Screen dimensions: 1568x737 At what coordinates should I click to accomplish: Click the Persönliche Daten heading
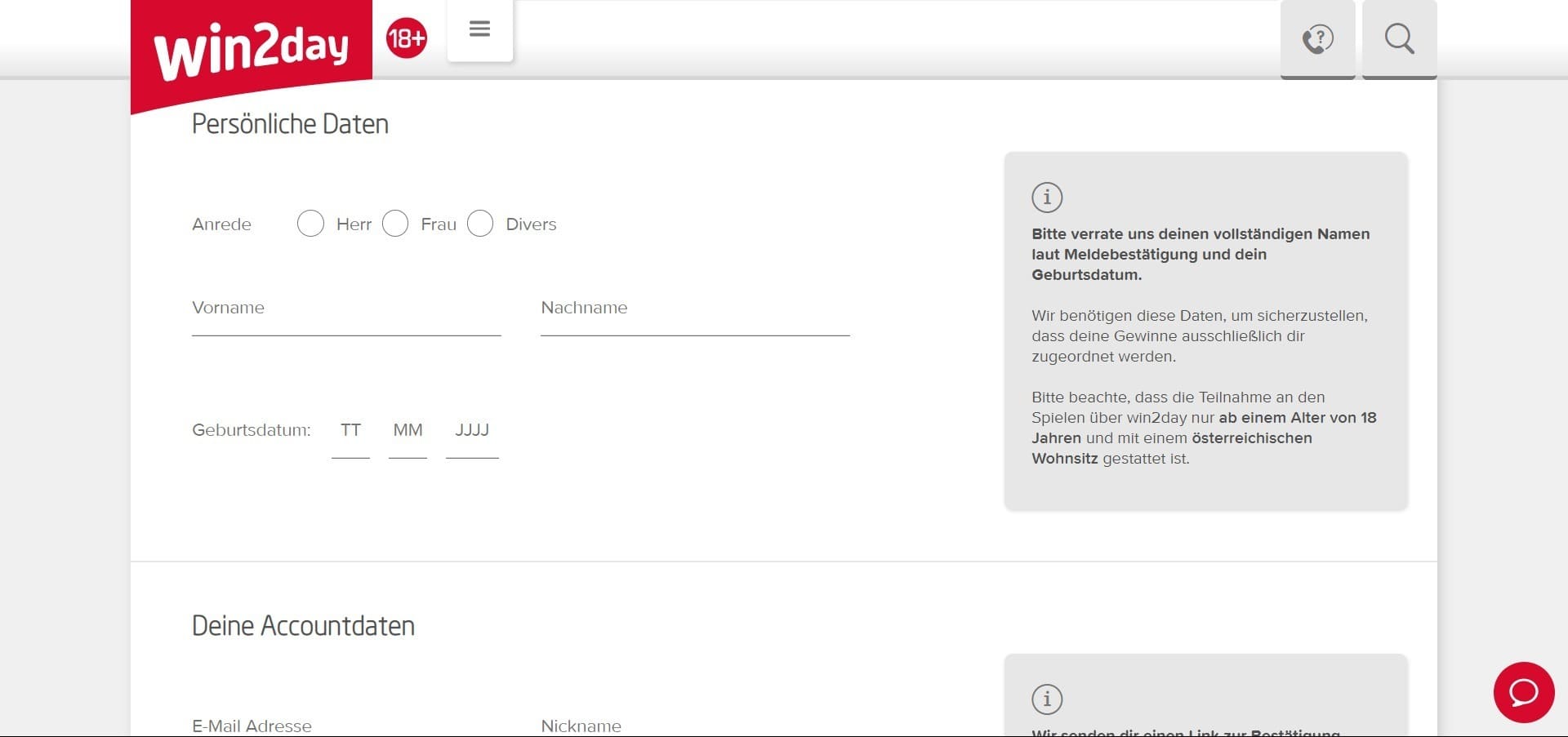tap(290, 124)
